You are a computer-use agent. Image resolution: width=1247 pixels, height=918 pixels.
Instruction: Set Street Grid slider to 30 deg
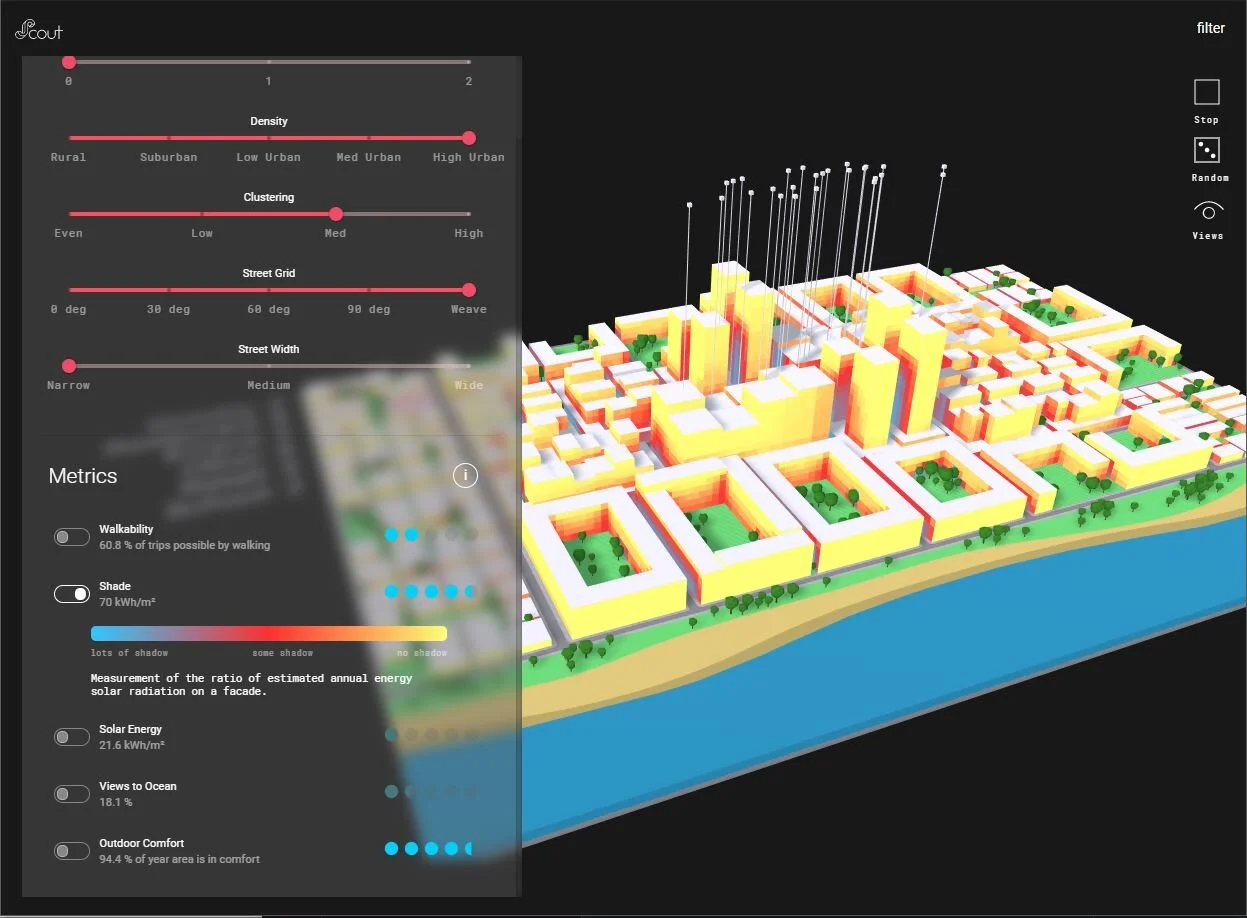tap(169, 290)
